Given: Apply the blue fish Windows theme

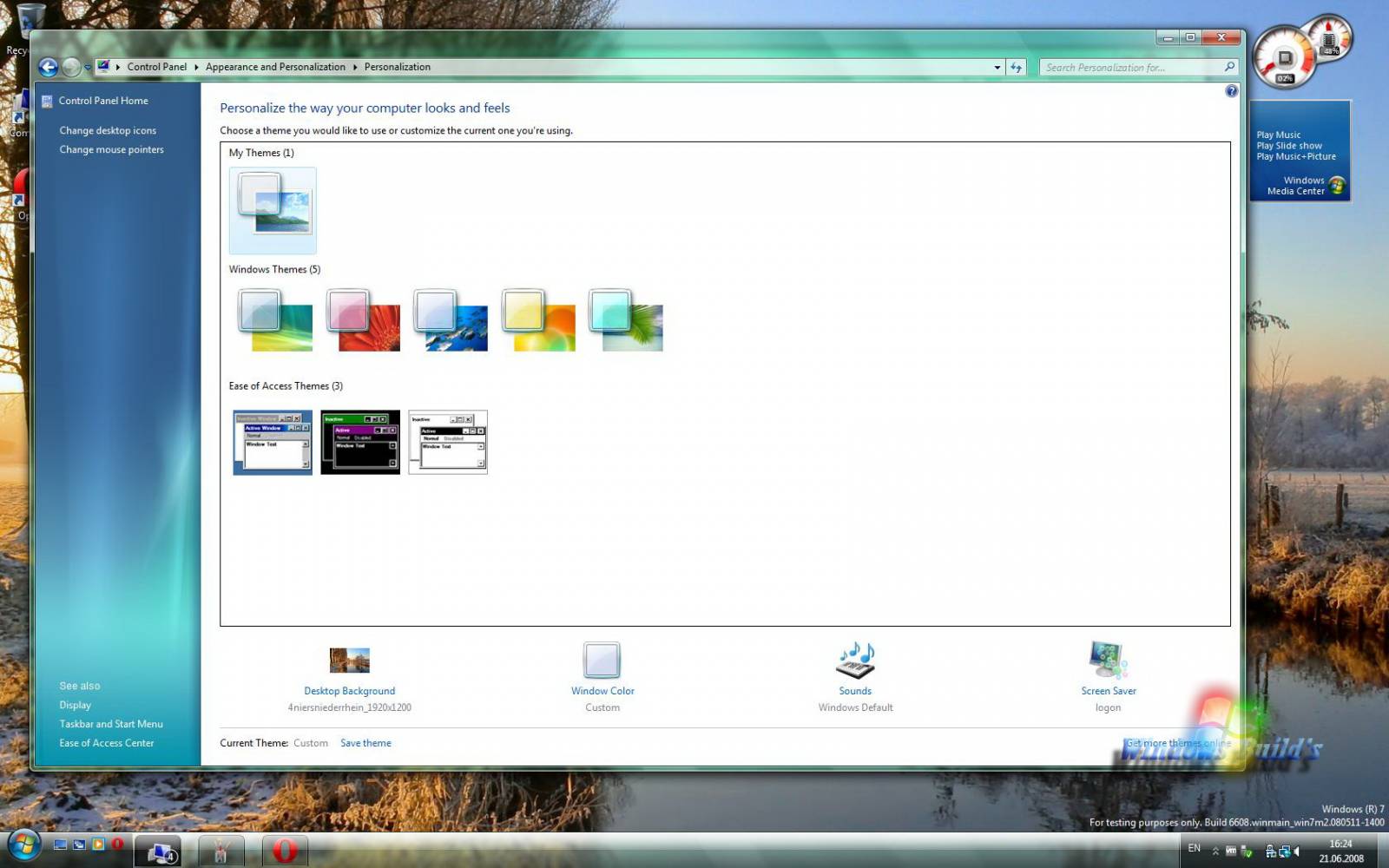Looking at the screenshot, I should [450, 320].
